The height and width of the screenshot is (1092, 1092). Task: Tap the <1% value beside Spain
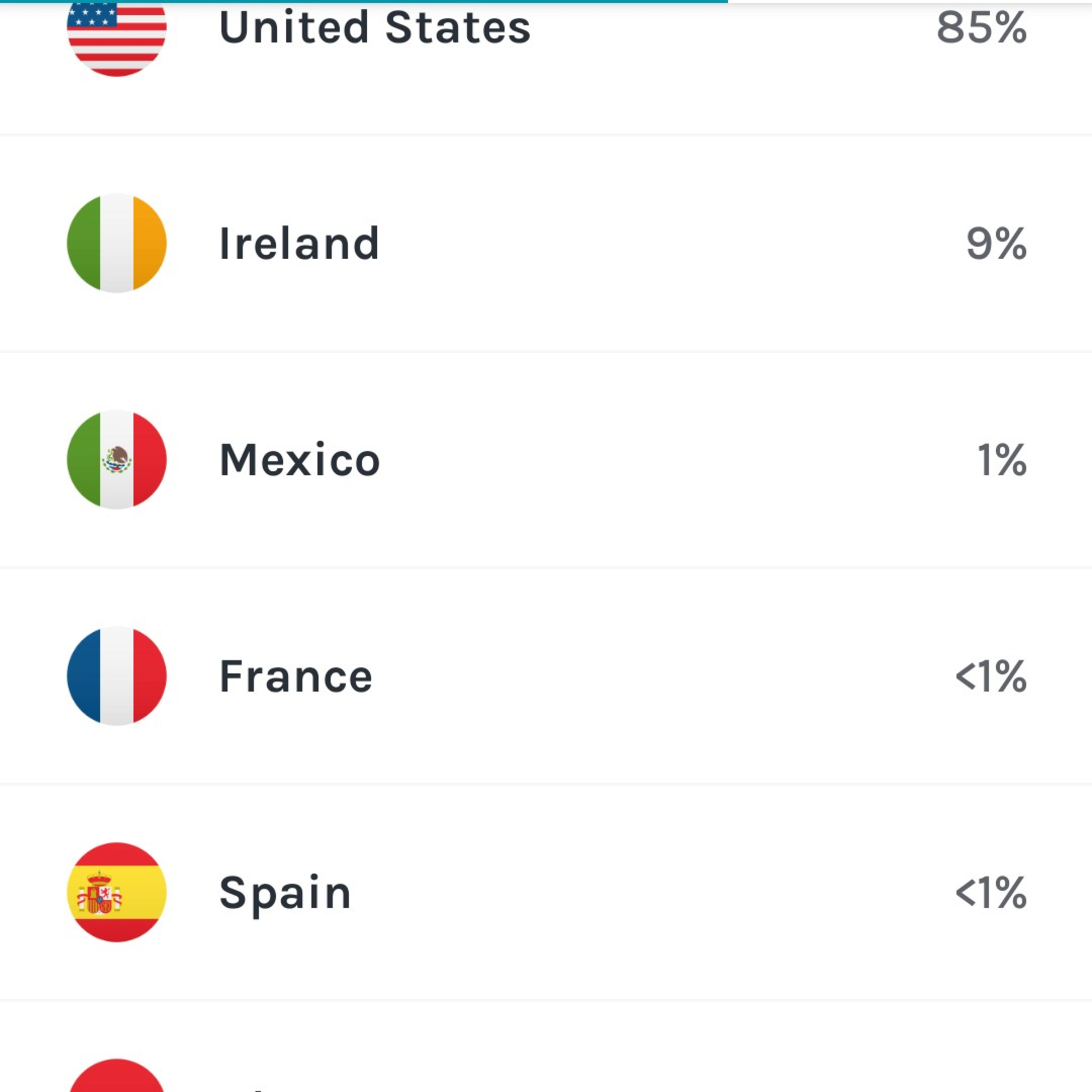[x=991, y=893]
